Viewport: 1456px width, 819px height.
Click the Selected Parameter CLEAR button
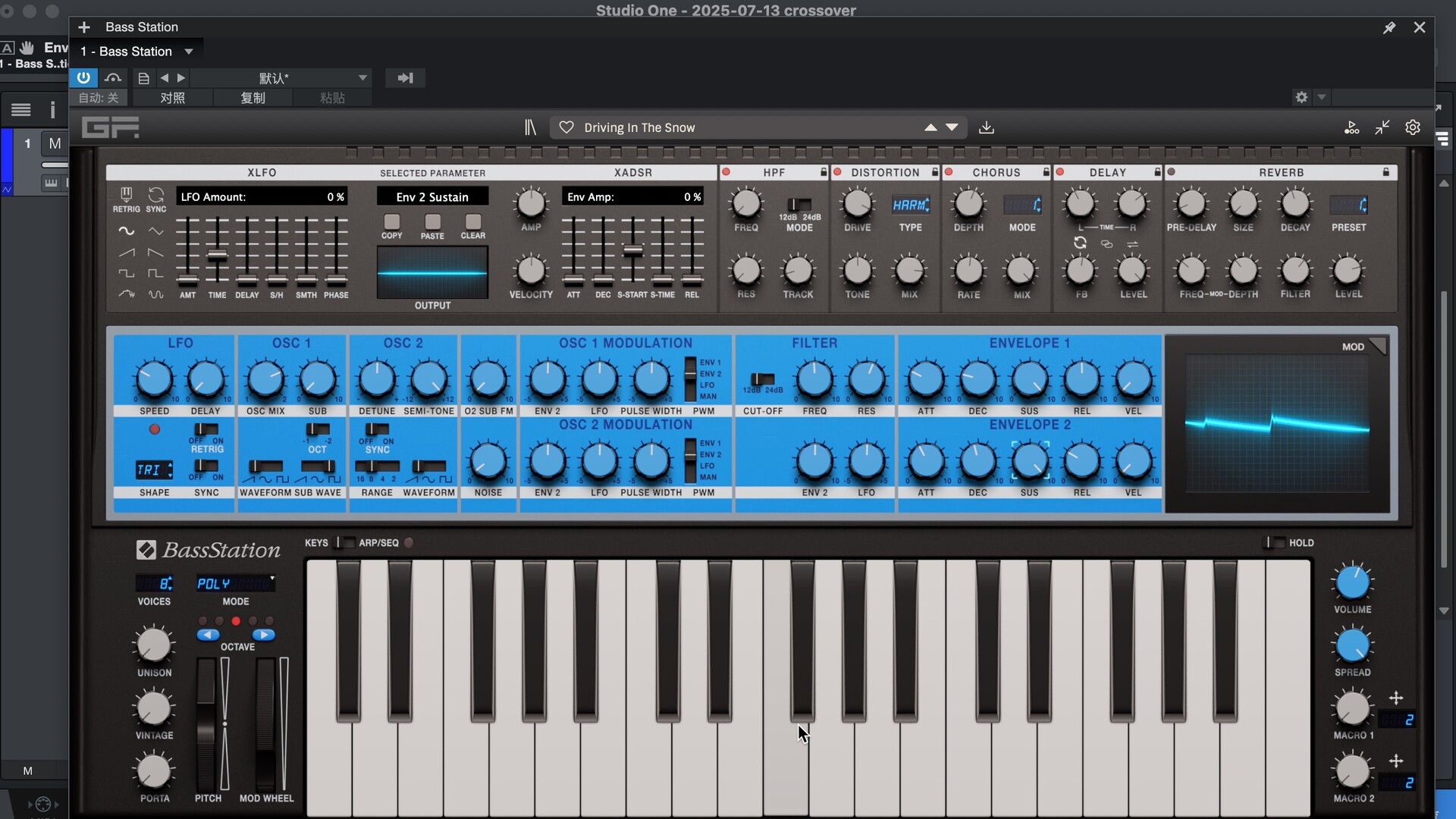click(473, 221)
